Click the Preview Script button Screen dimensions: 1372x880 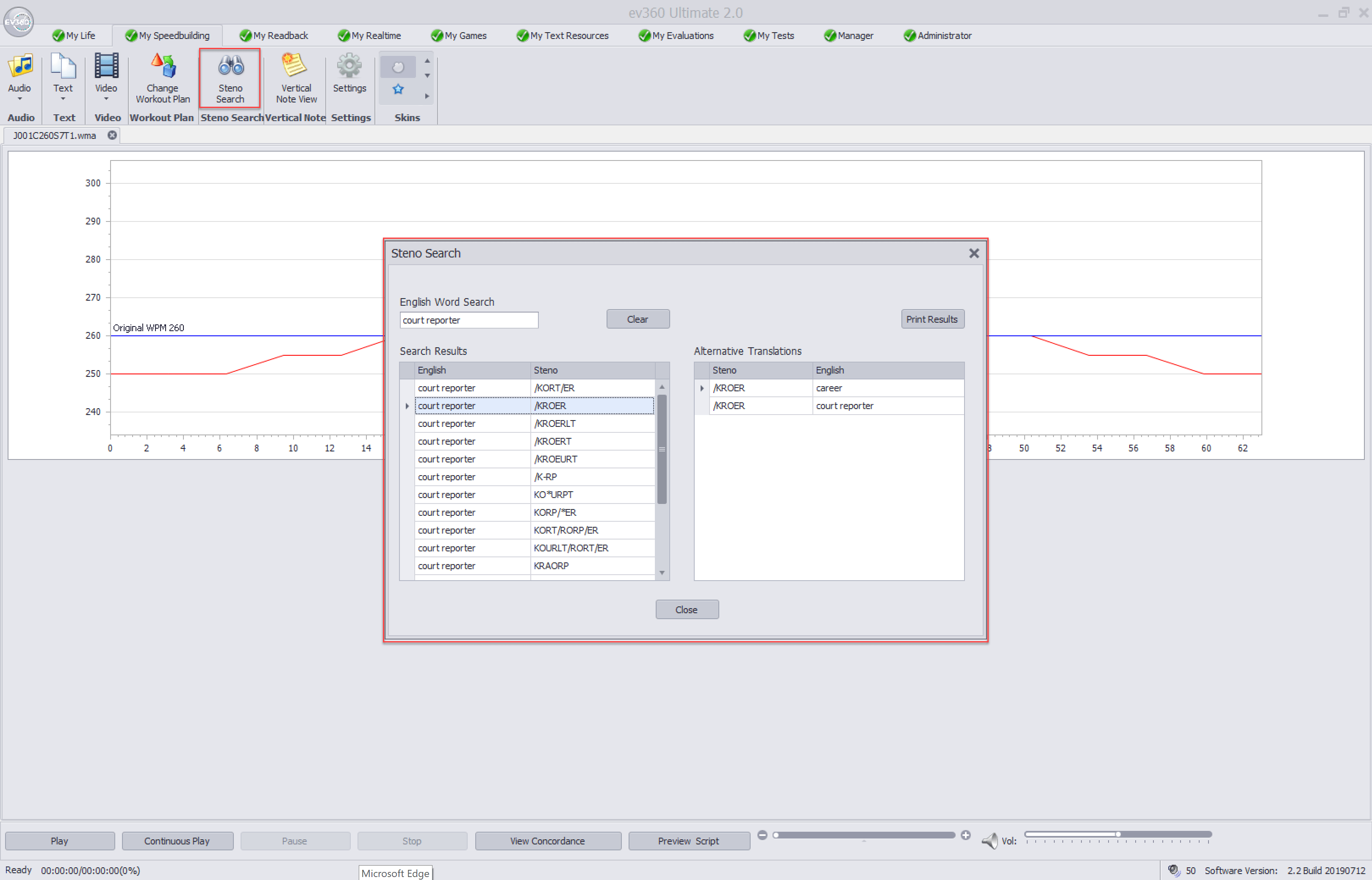pos(689,841)
